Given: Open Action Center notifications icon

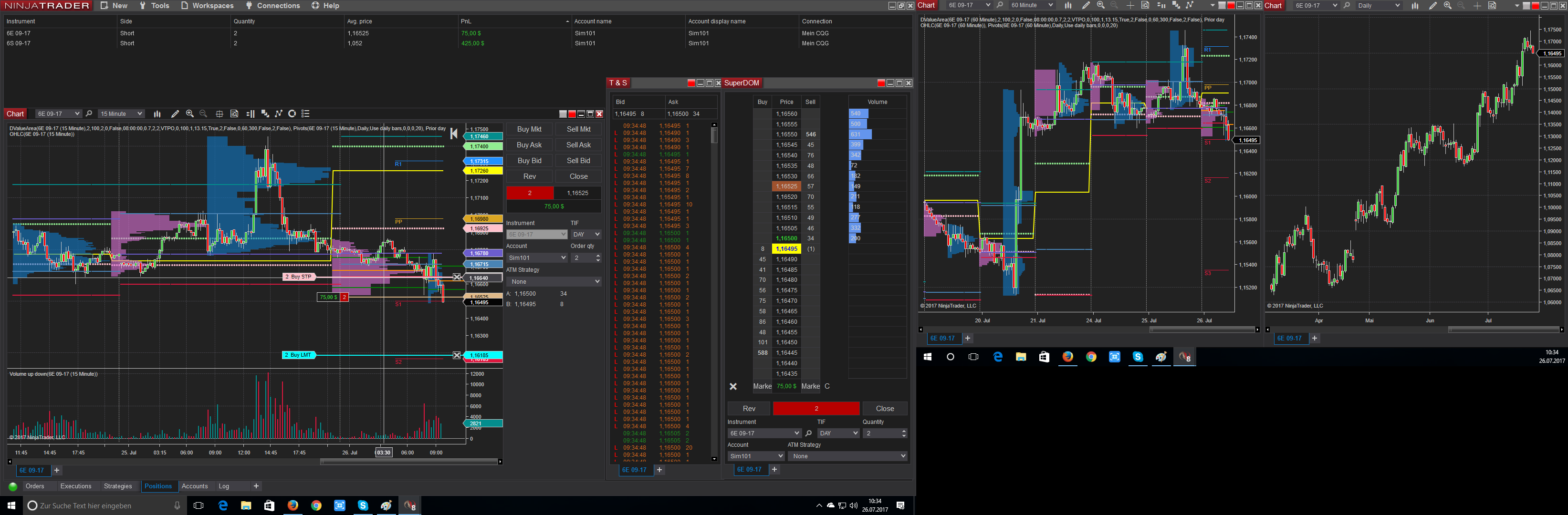Looking at the screenshot, I should point(901,505).
